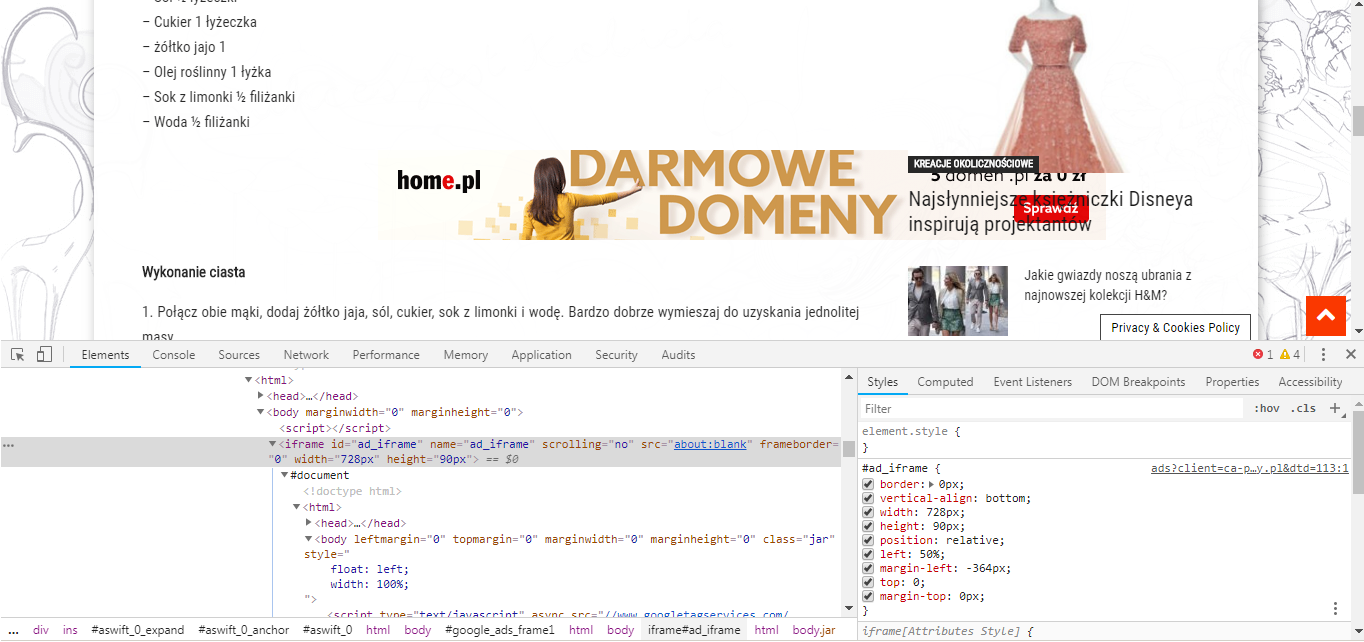The height and width of the screenshot is (642, 1364).
Task: Open the three-dot menu in Styles pane
Action: (x=1335, y=608)
